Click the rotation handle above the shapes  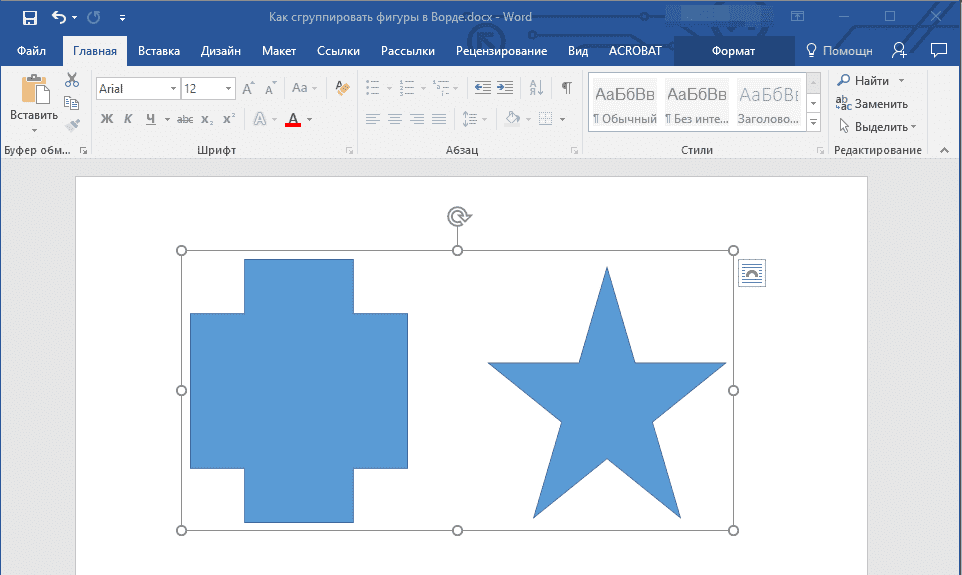pyautogui.click(x=457, y=216)
